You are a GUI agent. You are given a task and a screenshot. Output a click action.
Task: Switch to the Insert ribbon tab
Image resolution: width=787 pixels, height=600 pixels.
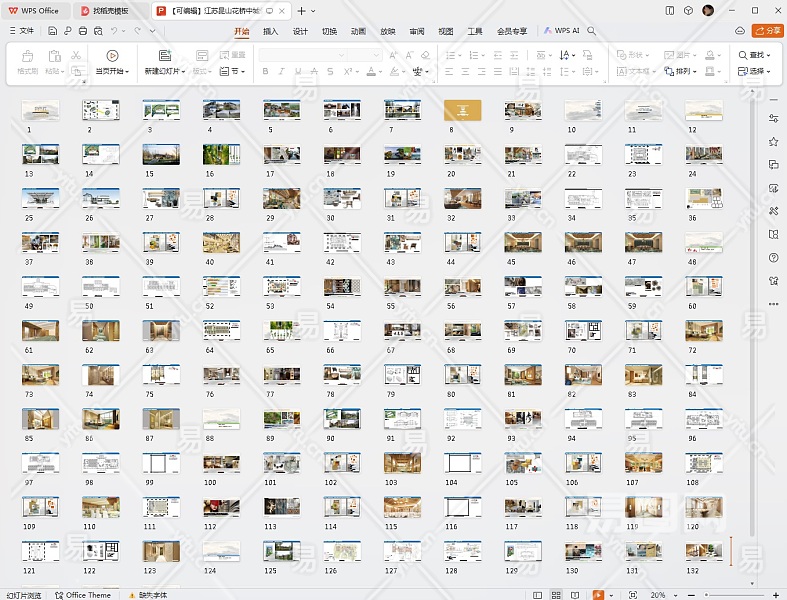pyautogui.click(x=270, y=31)
